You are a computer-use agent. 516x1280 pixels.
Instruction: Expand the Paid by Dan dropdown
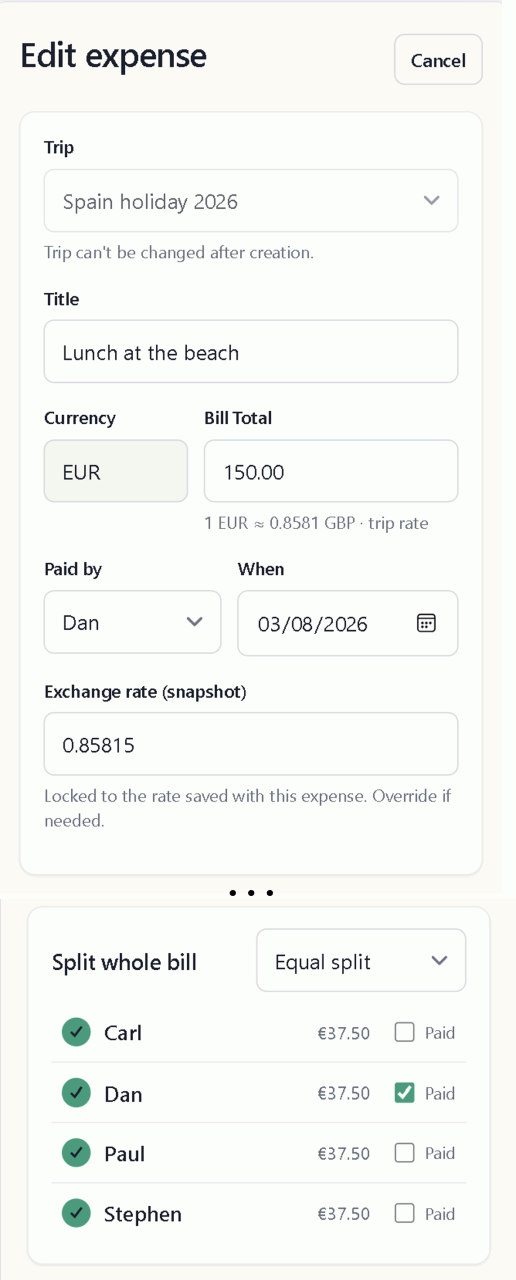[x=133, y=623]
